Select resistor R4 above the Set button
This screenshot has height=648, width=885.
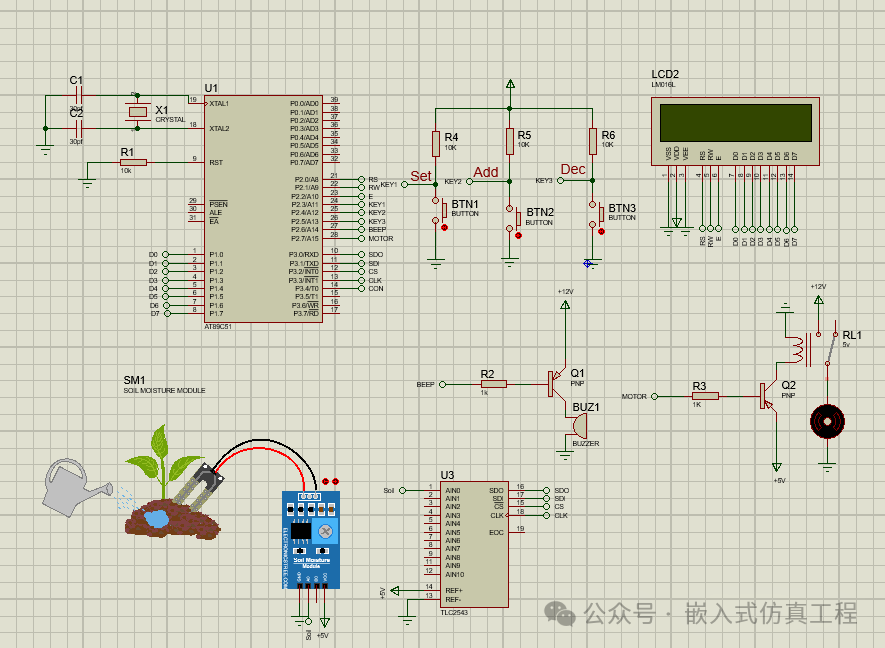click(436, 144)
